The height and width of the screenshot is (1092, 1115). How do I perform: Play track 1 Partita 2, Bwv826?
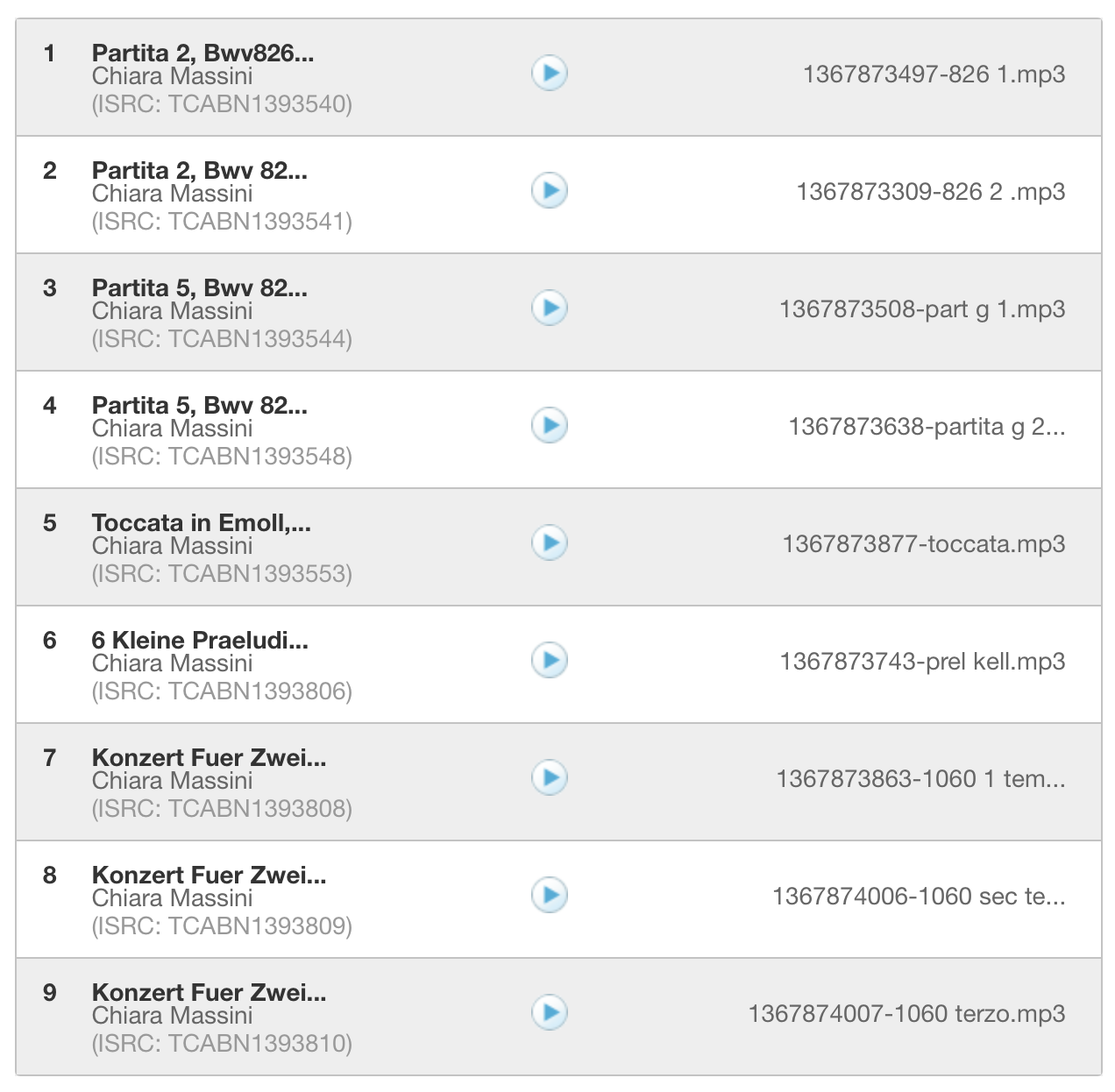(550, 73)
